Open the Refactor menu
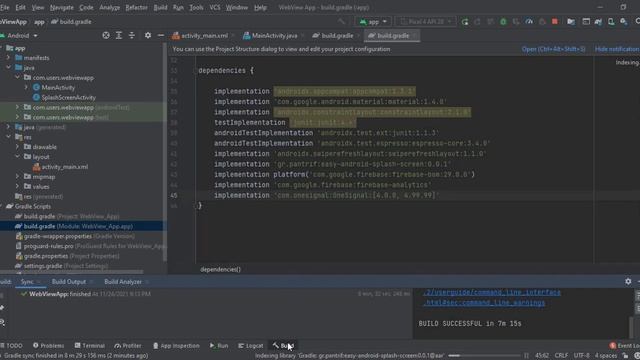 click(136, 7)
